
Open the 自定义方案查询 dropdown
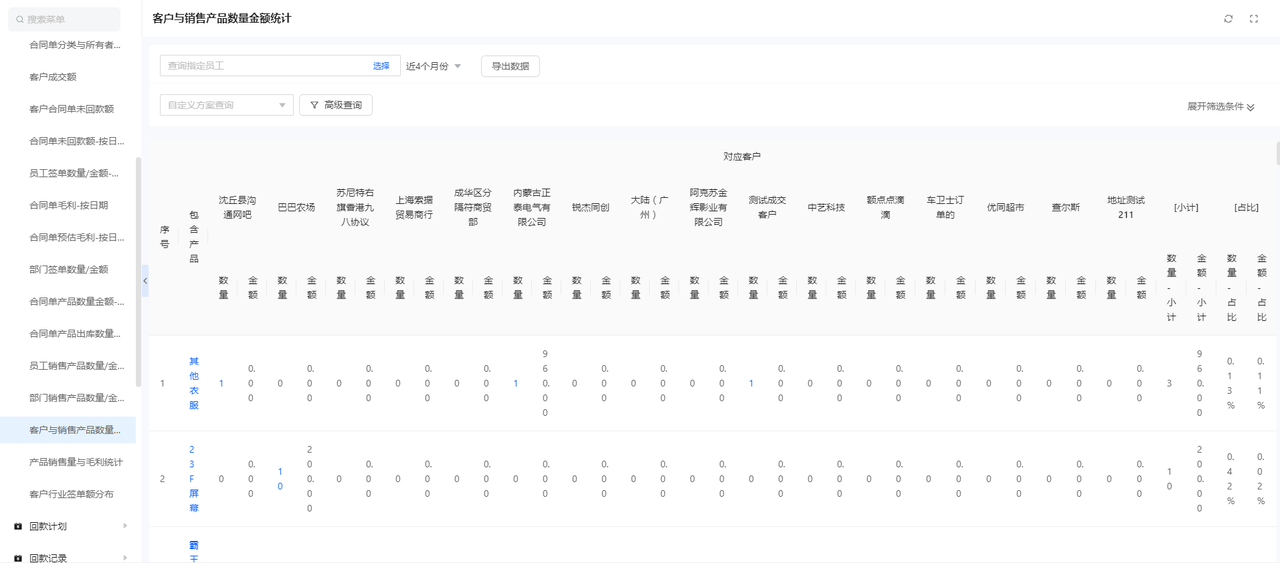pyautogui.click(x=226, y=105)
